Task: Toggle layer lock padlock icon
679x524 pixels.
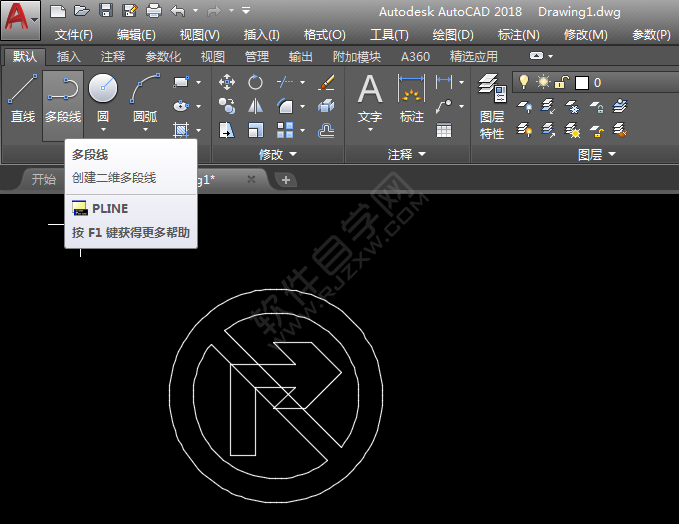Action: pyautogui.click(x=562, y=82)
